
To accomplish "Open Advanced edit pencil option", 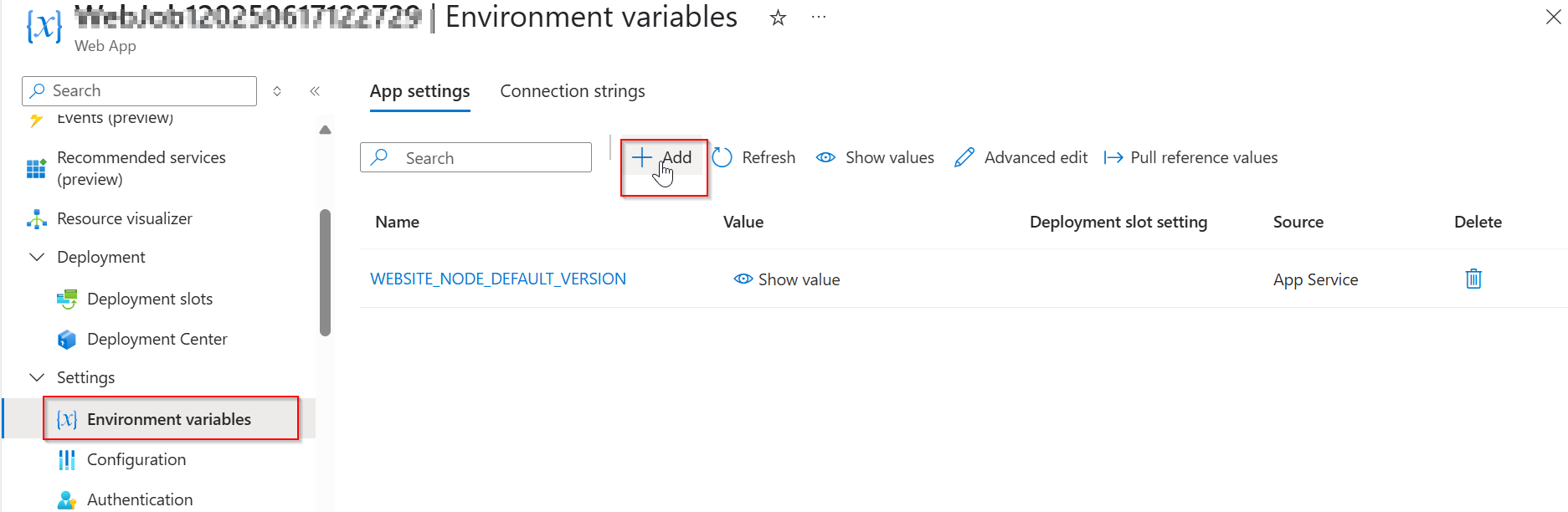I will [1020, 157].
